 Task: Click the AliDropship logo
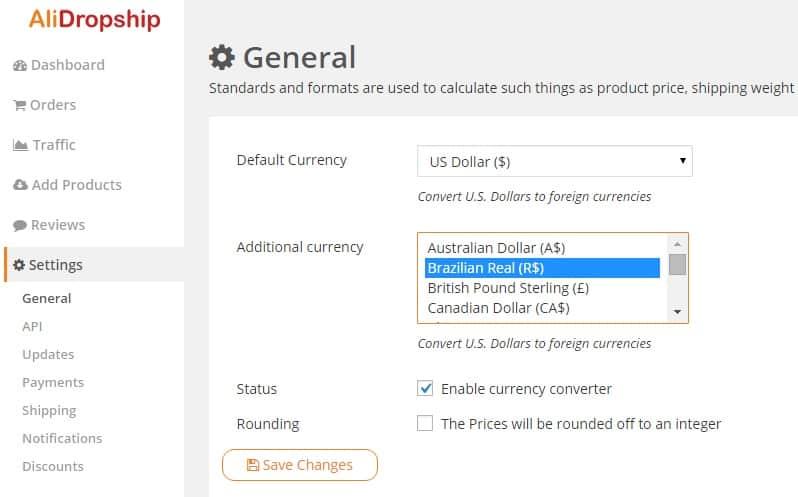[95, 19]
